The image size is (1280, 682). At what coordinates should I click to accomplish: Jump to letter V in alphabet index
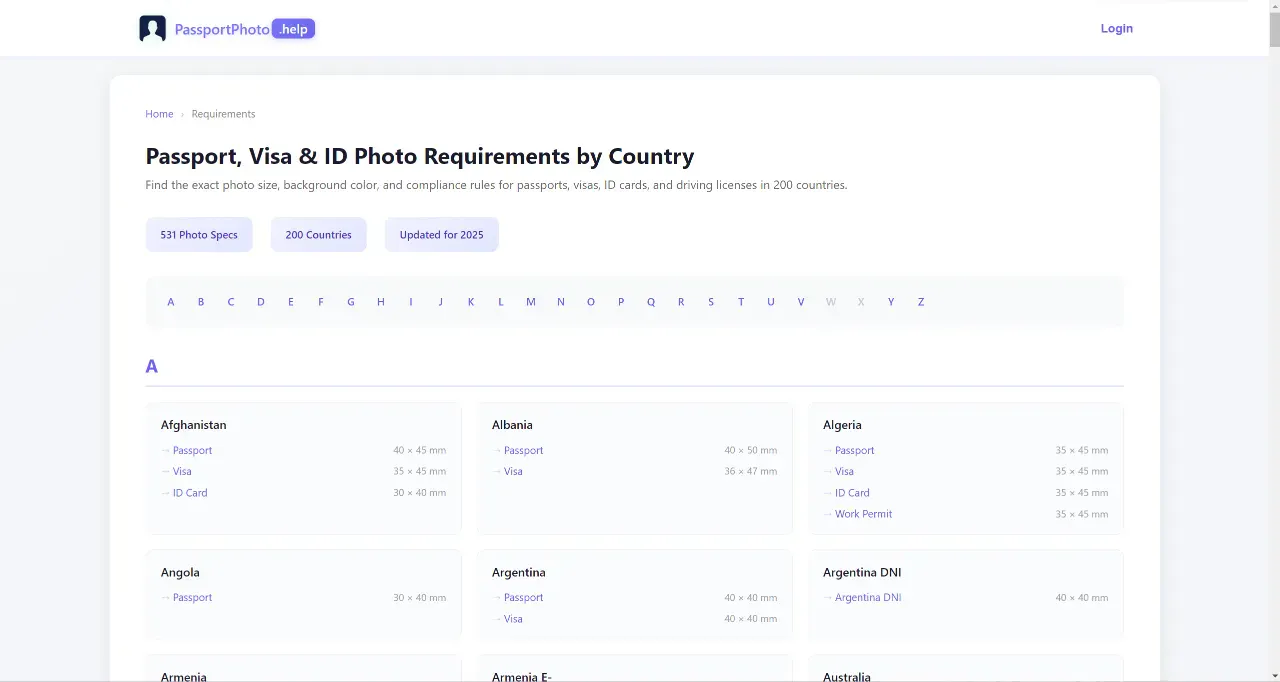tap(801, 302)
